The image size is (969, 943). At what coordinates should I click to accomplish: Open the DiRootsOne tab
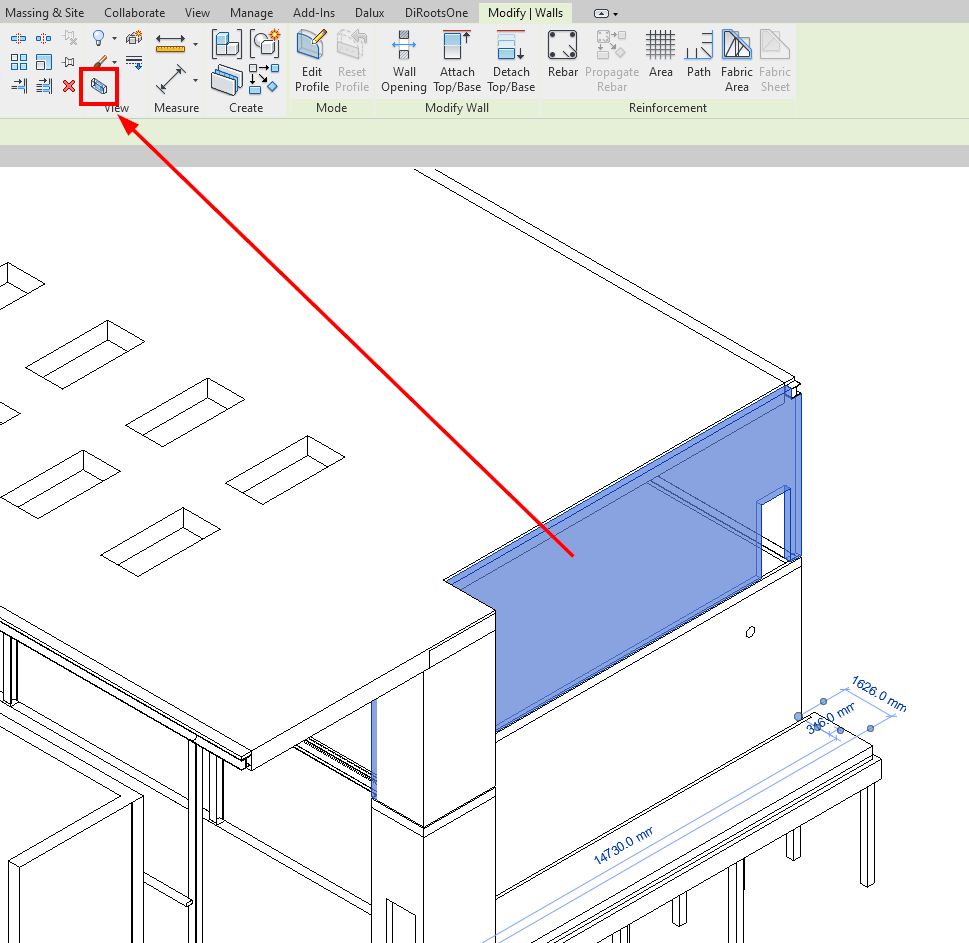436,13
